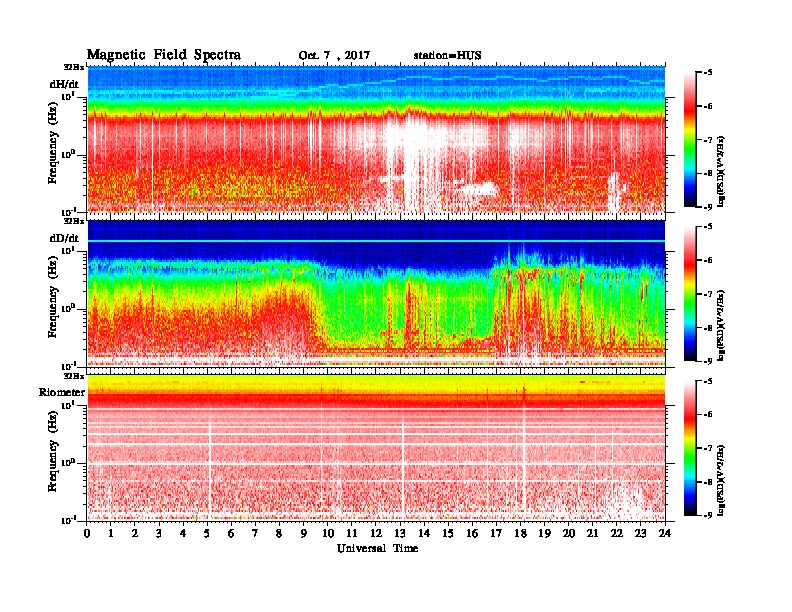
Task: Click the dD/dt panel label
Action: (x=64, y=238)
